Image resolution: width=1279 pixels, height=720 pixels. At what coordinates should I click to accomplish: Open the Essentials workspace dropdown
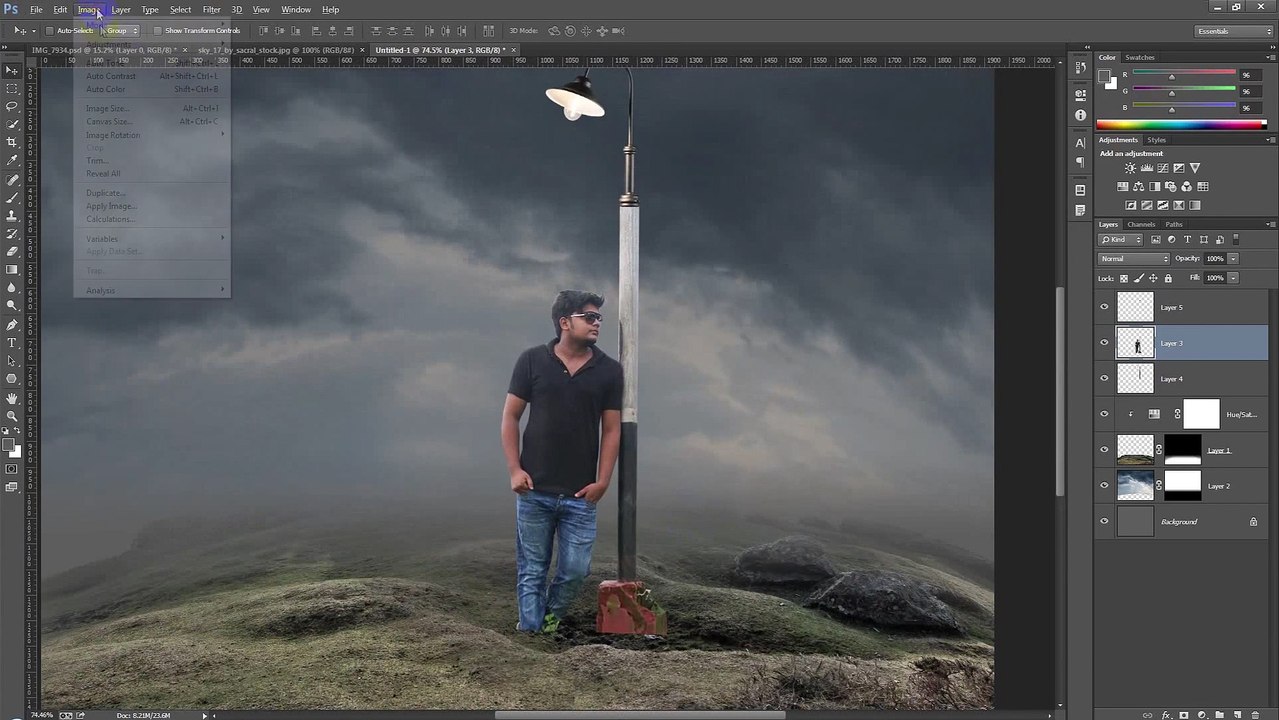(x=1234, y=31)
